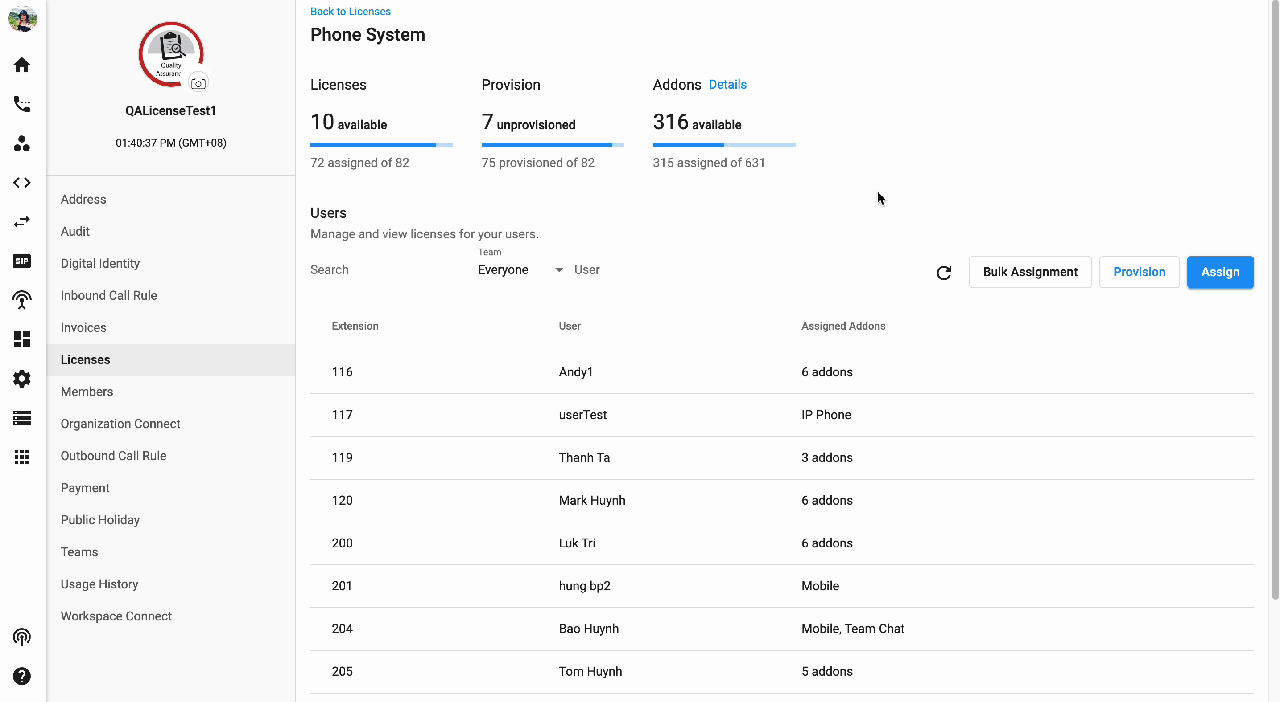Open the SIP icon in left rail
The image size is (1280, 702).
click(x=21, y=261)
